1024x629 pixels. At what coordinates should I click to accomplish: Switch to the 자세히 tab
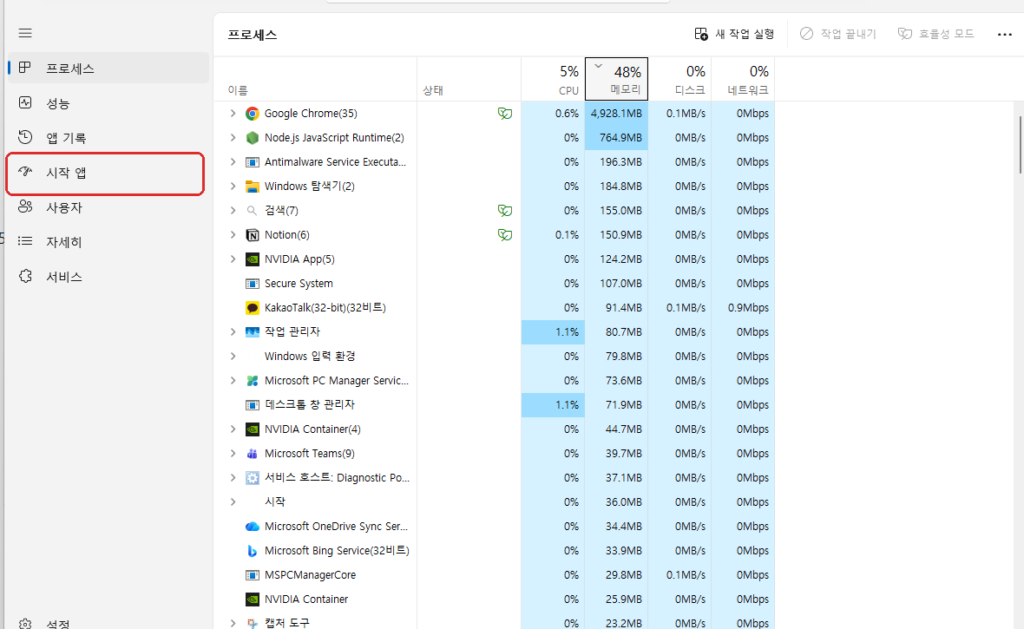coord(108,242)
